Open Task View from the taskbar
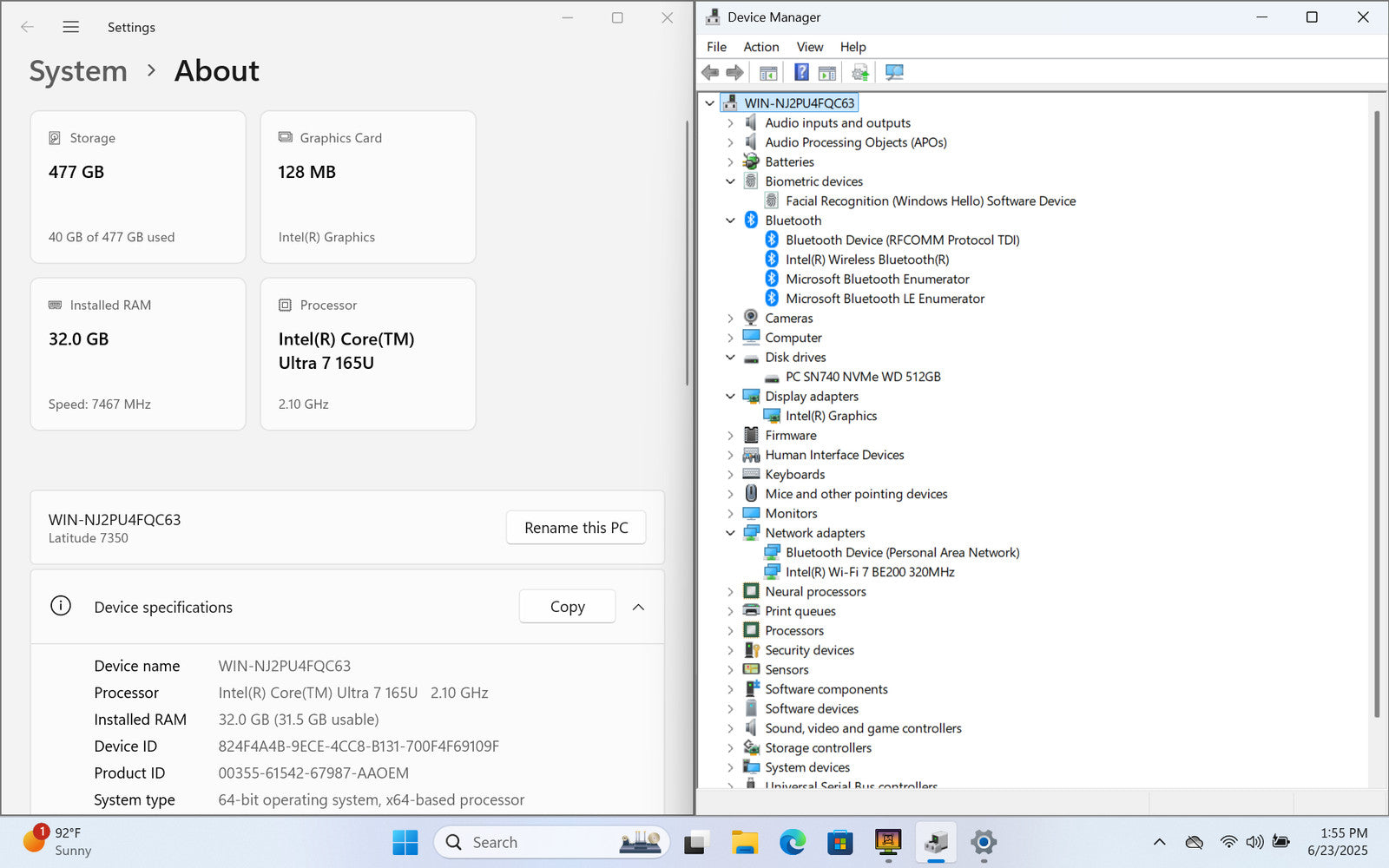This screenshot has height=868, width=1389. coord(695,842)
